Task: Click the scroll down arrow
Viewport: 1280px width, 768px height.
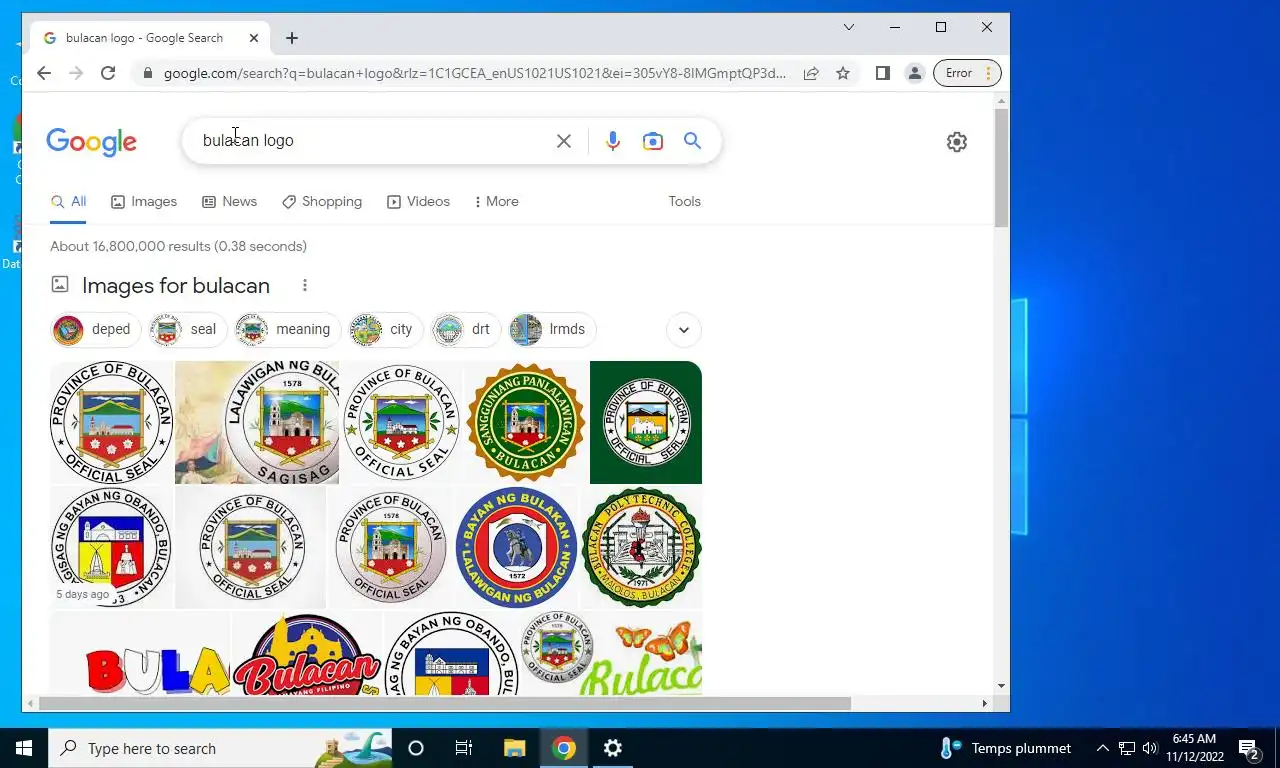Action: pos(1002,686)
